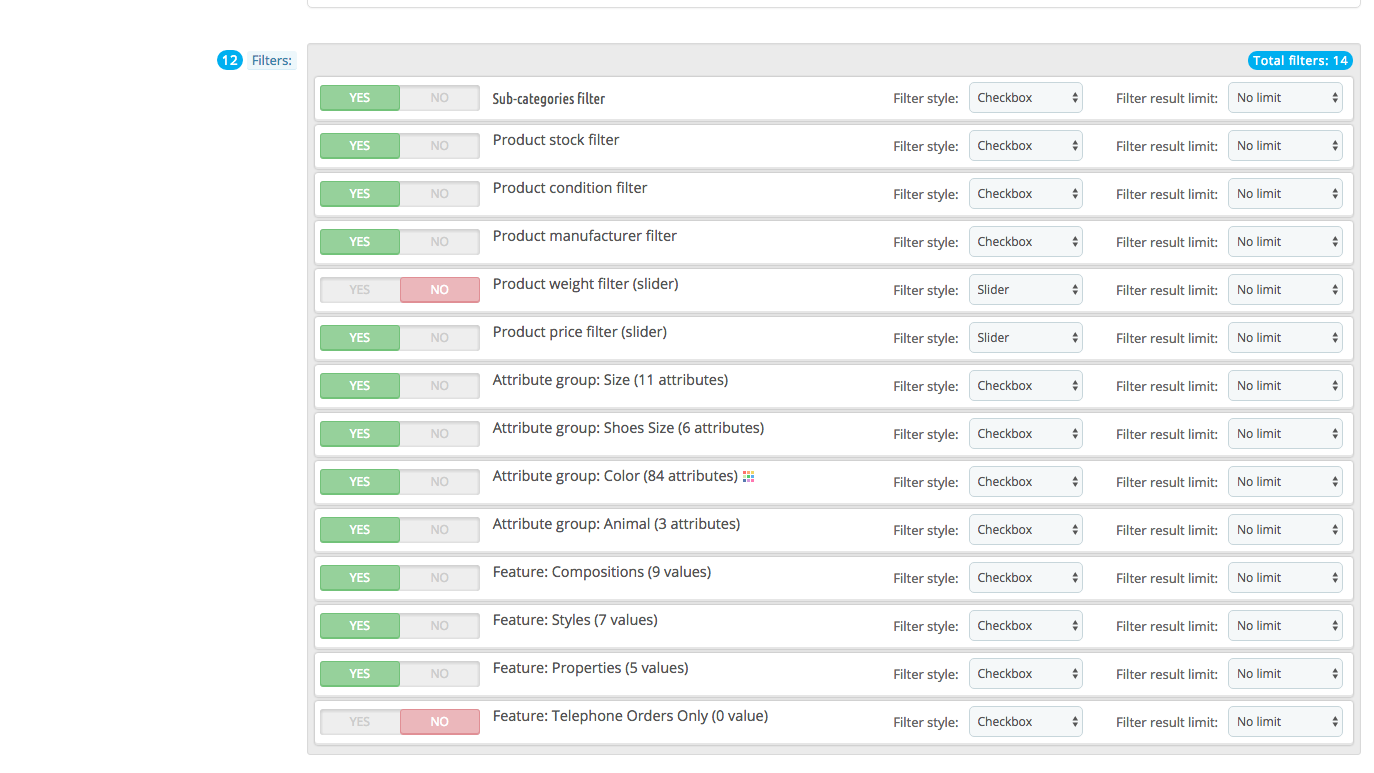Enable Product weight filter with YES
Screen dimensions: 1374x773
point(360,290)
